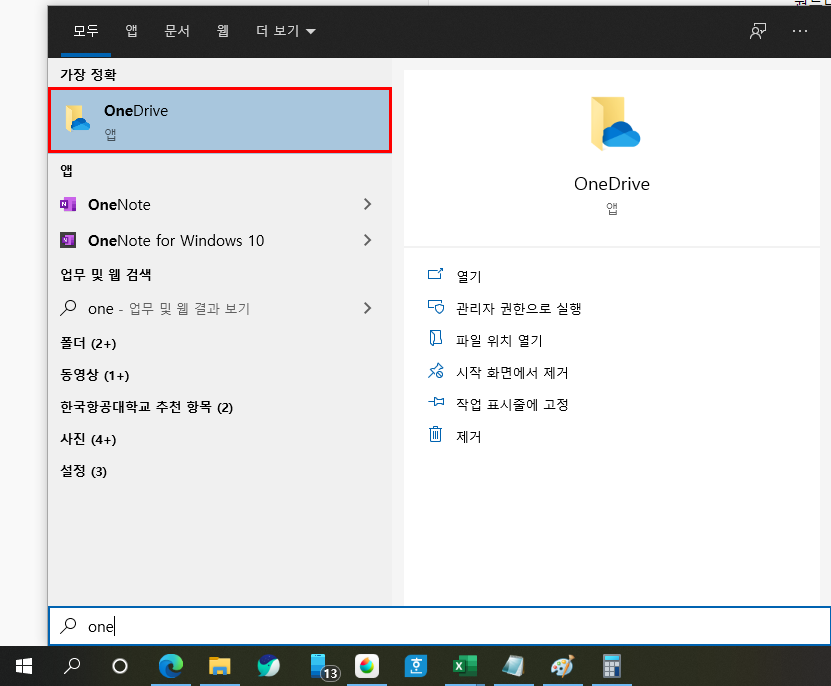
Task: Open the notepad app taskbar icon
Action: point(514,666)
